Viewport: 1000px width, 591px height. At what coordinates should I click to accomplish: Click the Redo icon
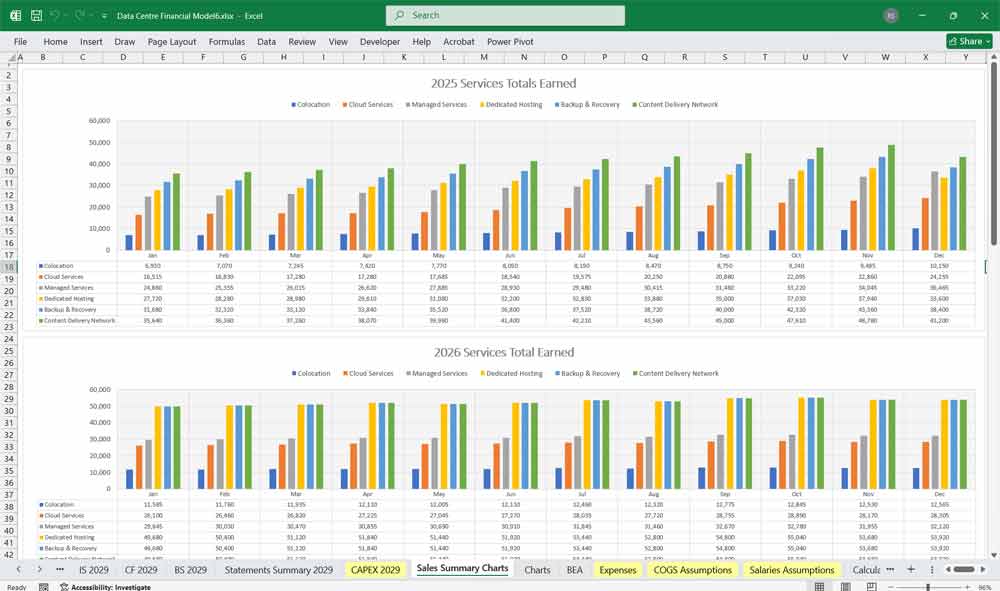79,16
